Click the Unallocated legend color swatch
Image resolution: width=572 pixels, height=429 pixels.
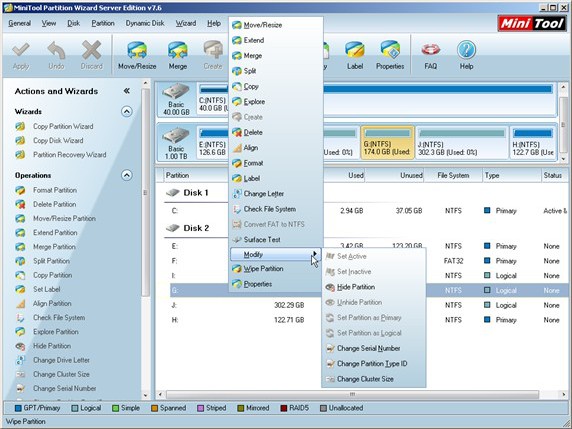pos(323,408)
